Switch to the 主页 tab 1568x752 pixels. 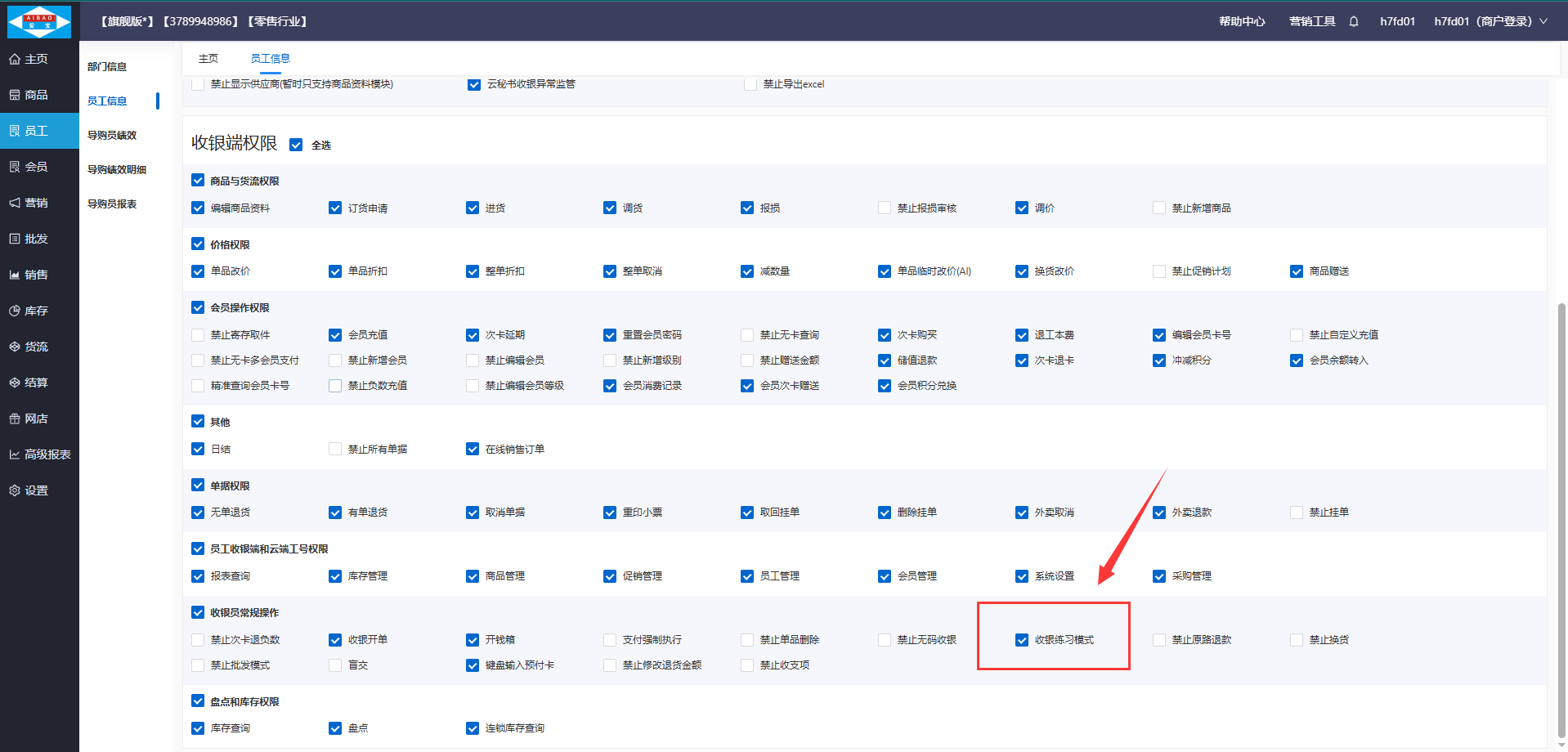click(208, 58)
